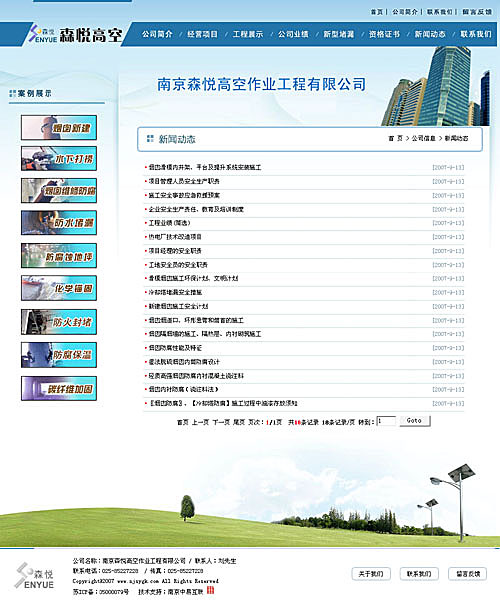This screenshot has width=500, height=600.
Task: Click the 关于我们 footer button
Action: pos(371,574)
